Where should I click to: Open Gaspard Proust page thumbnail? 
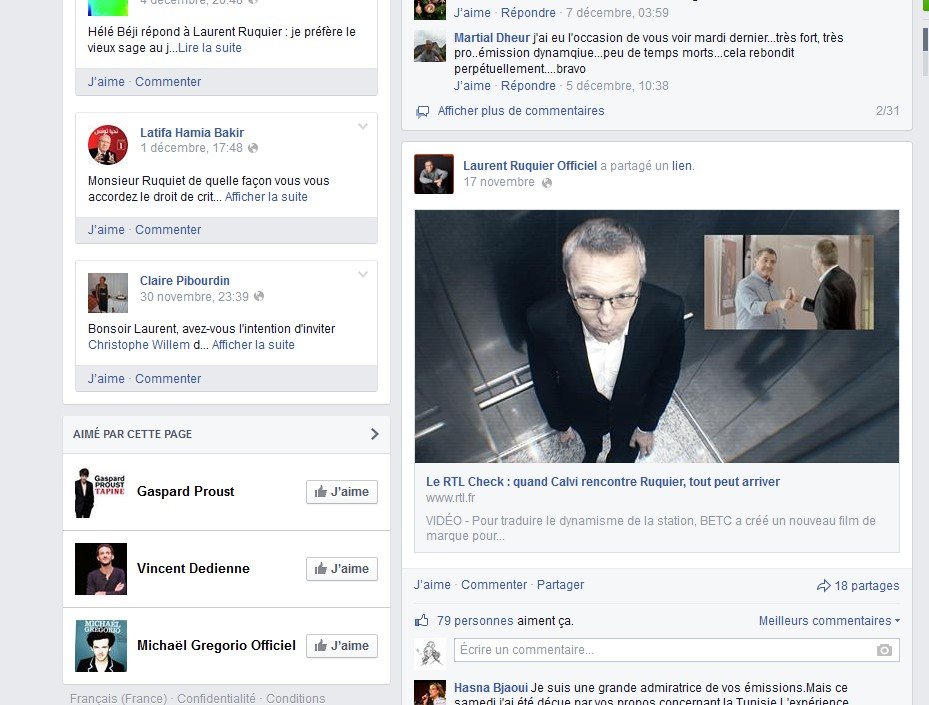point(101,492)
